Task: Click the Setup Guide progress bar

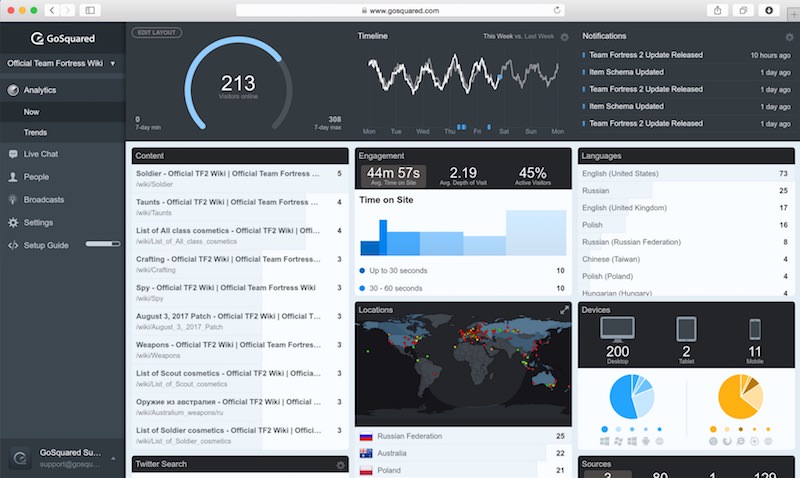Action: click(103, 244)
